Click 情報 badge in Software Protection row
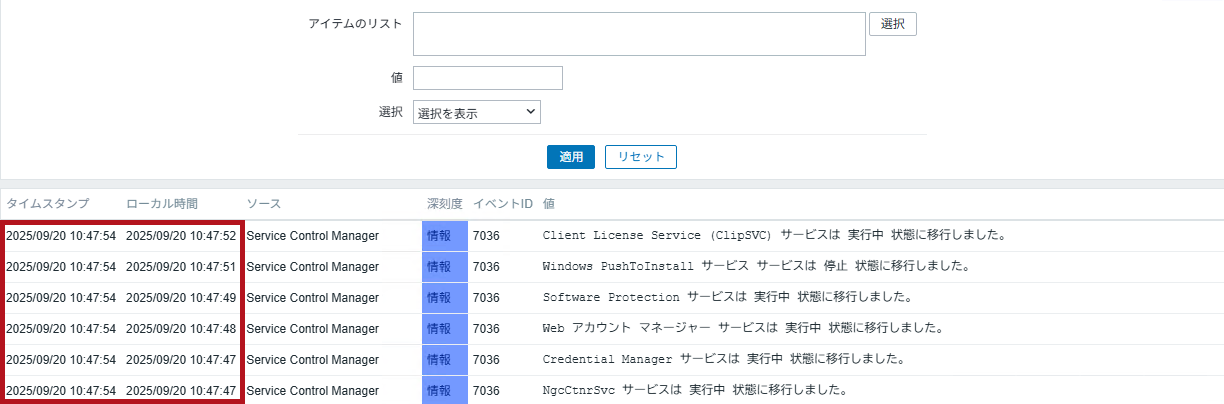The width and height of the screenshot is (1224, 404). point(439,298)
